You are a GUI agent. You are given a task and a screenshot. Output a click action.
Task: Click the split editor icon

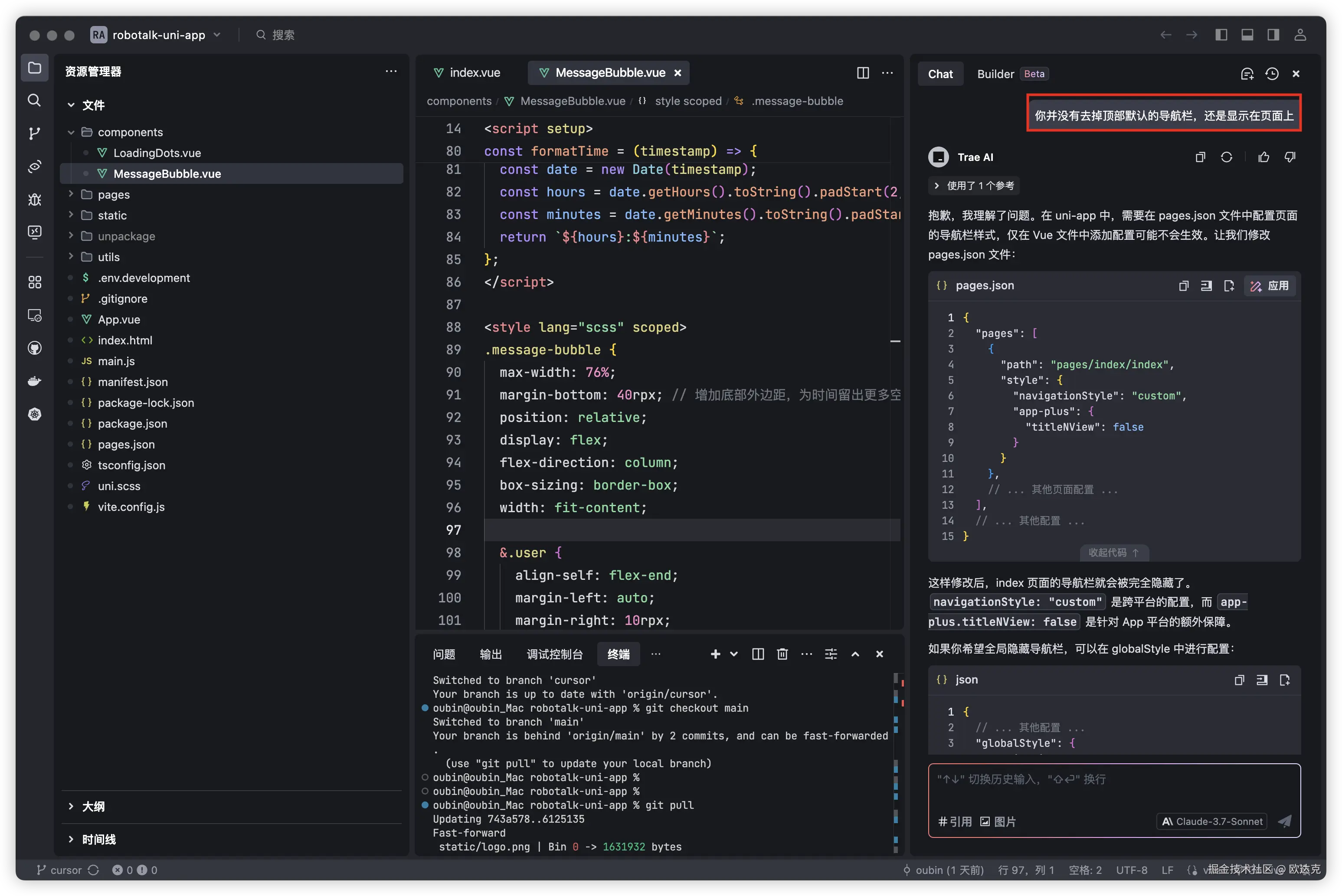point(862,72)
